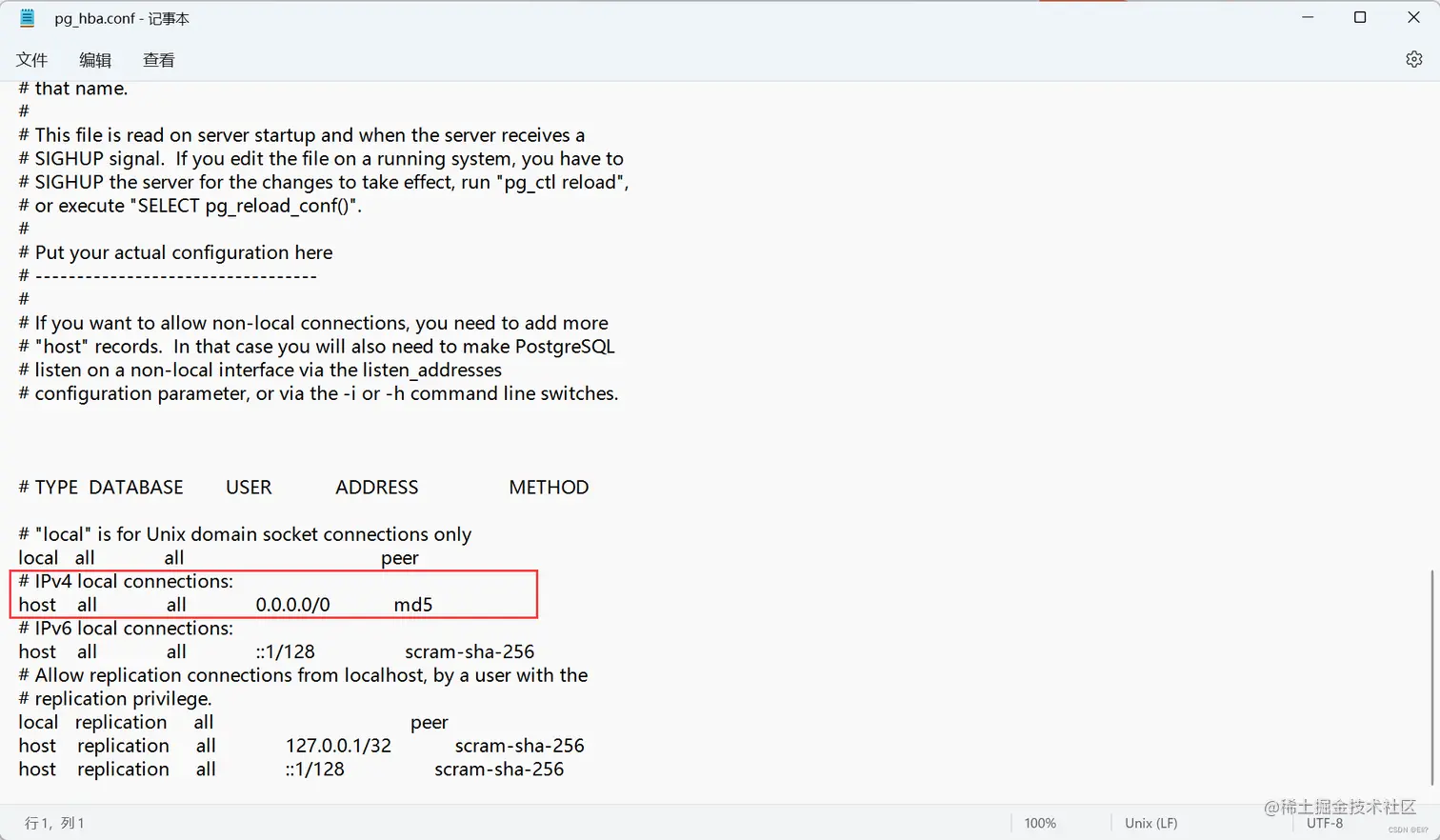Screen dimensions: 1440x840
Task: Click the '# TYPE' header word
Action: coord(49,488)
